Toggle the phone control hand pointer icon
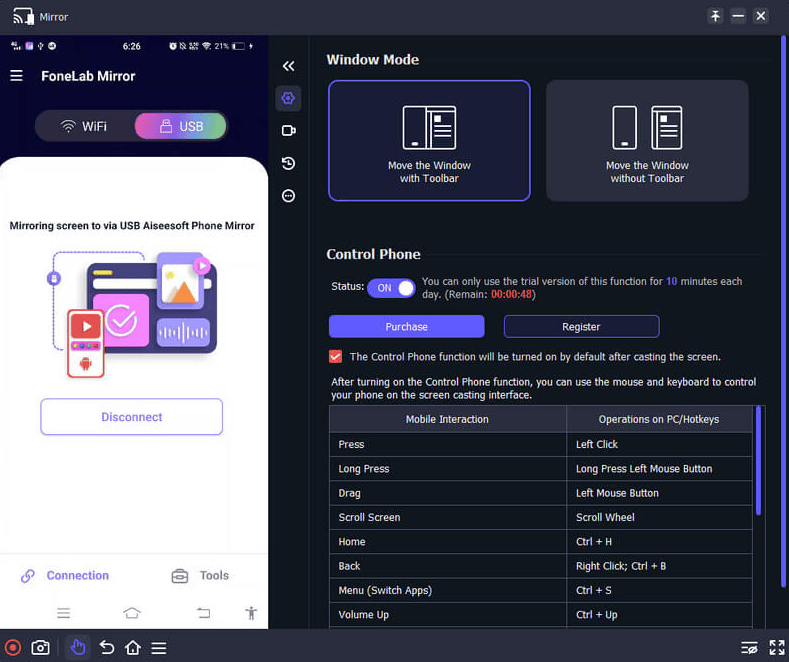The image size is (789, 662). [77, 647]
